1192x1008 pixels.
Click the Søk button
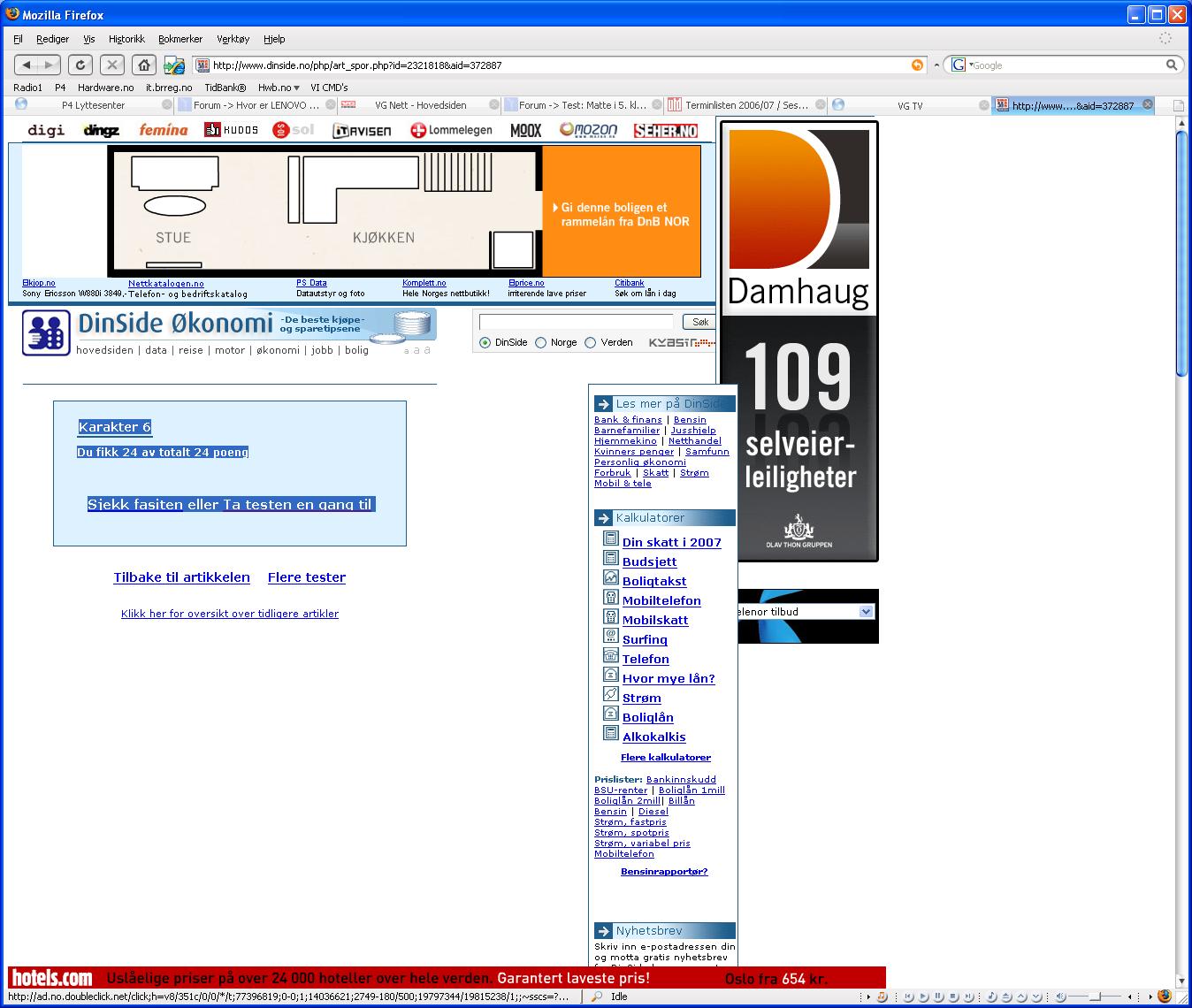699,322
